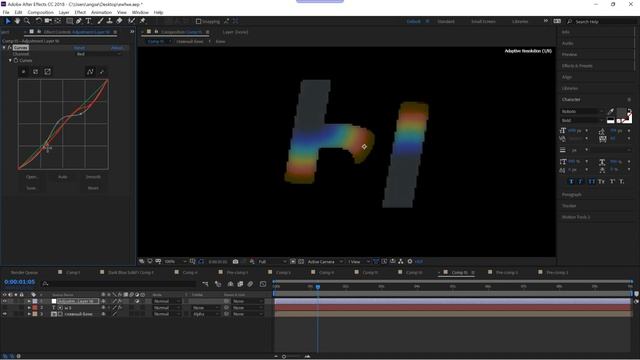Select the Rectangle shape tool
The height and width of the screenshot is (360, 640).
(x=70, y=21)
